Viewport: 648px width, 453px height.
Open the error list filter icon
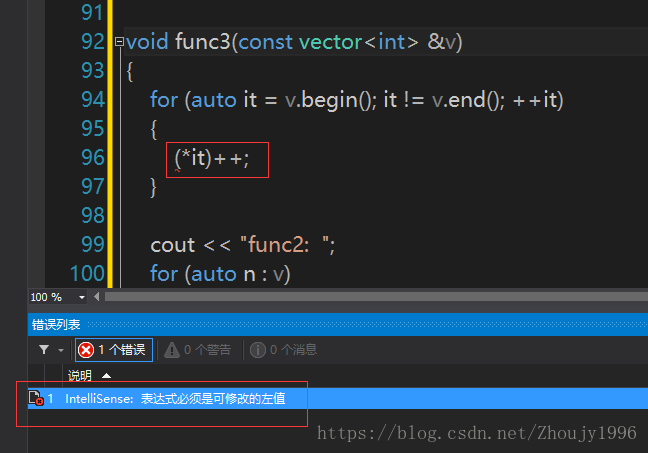click(x=44, y=350)
